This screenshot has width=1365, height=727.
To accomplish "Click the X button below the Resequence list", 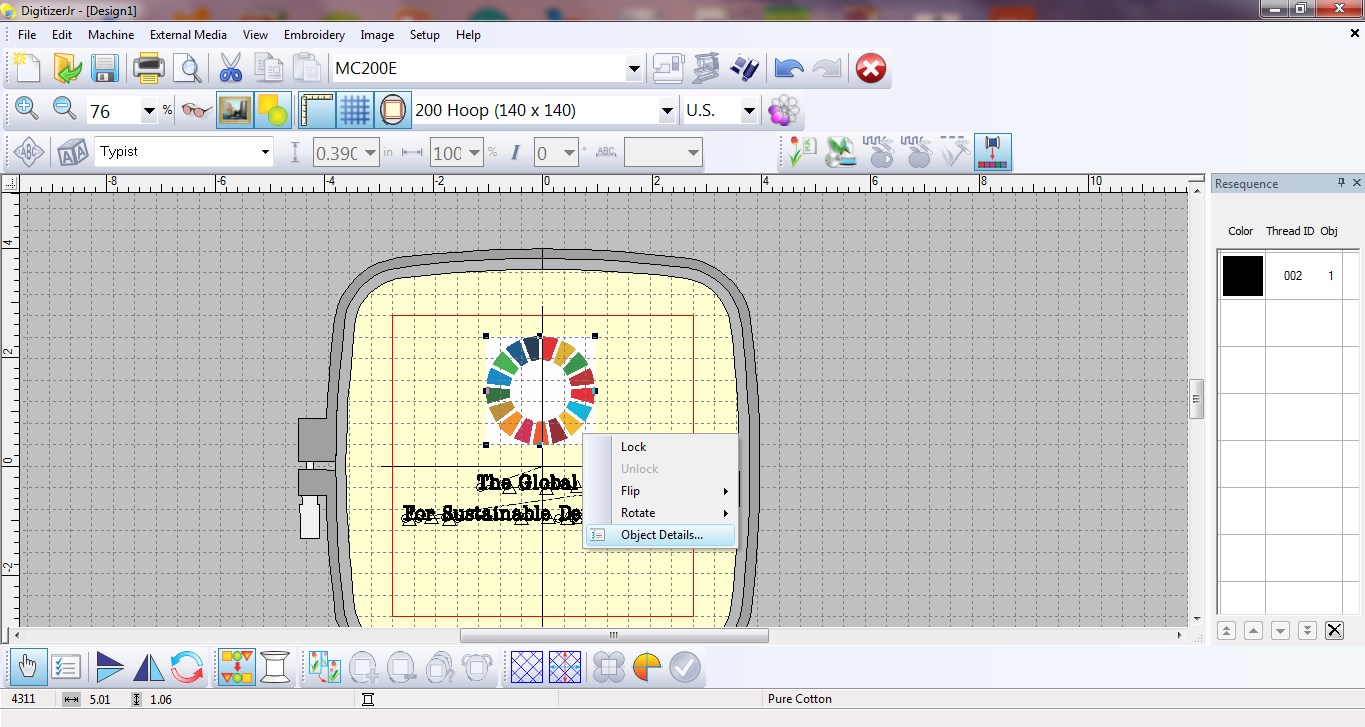I will (x=1334, y=630).
